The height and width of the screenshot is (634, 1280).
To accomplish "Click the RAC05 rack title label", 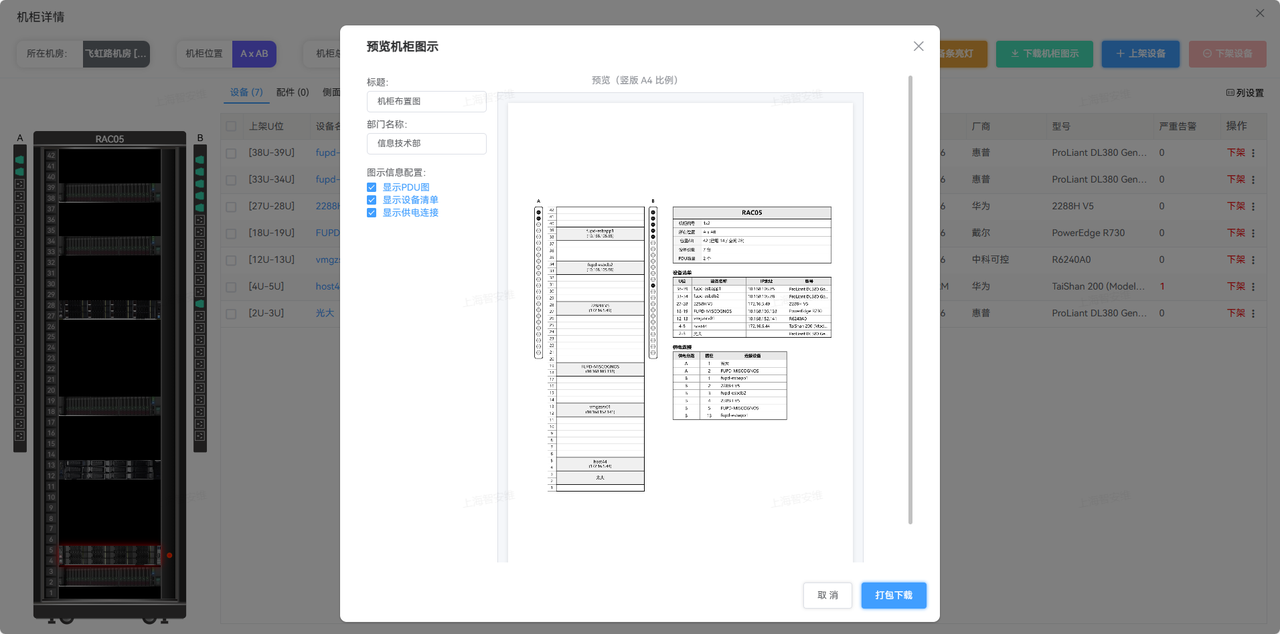I will click(x=110, y=139).
